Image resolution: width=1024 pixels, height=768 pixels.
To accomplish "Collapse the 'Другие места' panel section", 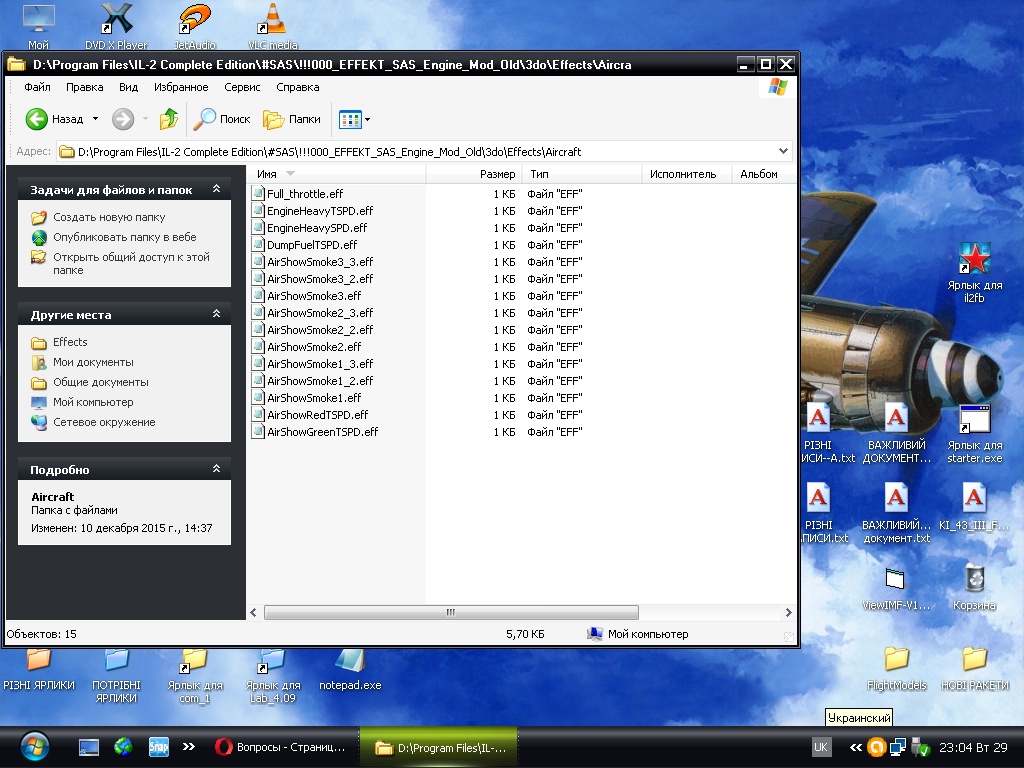I will click(x=216, y=314).
